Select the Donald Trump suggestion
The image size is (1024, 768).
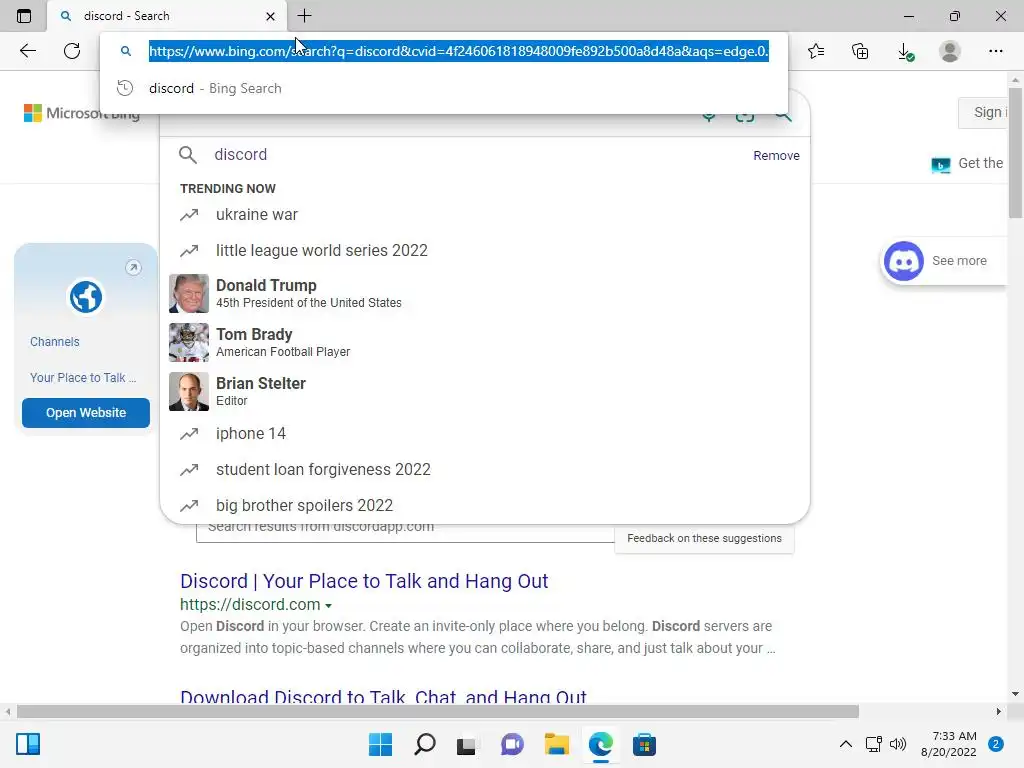pos(485,293)
